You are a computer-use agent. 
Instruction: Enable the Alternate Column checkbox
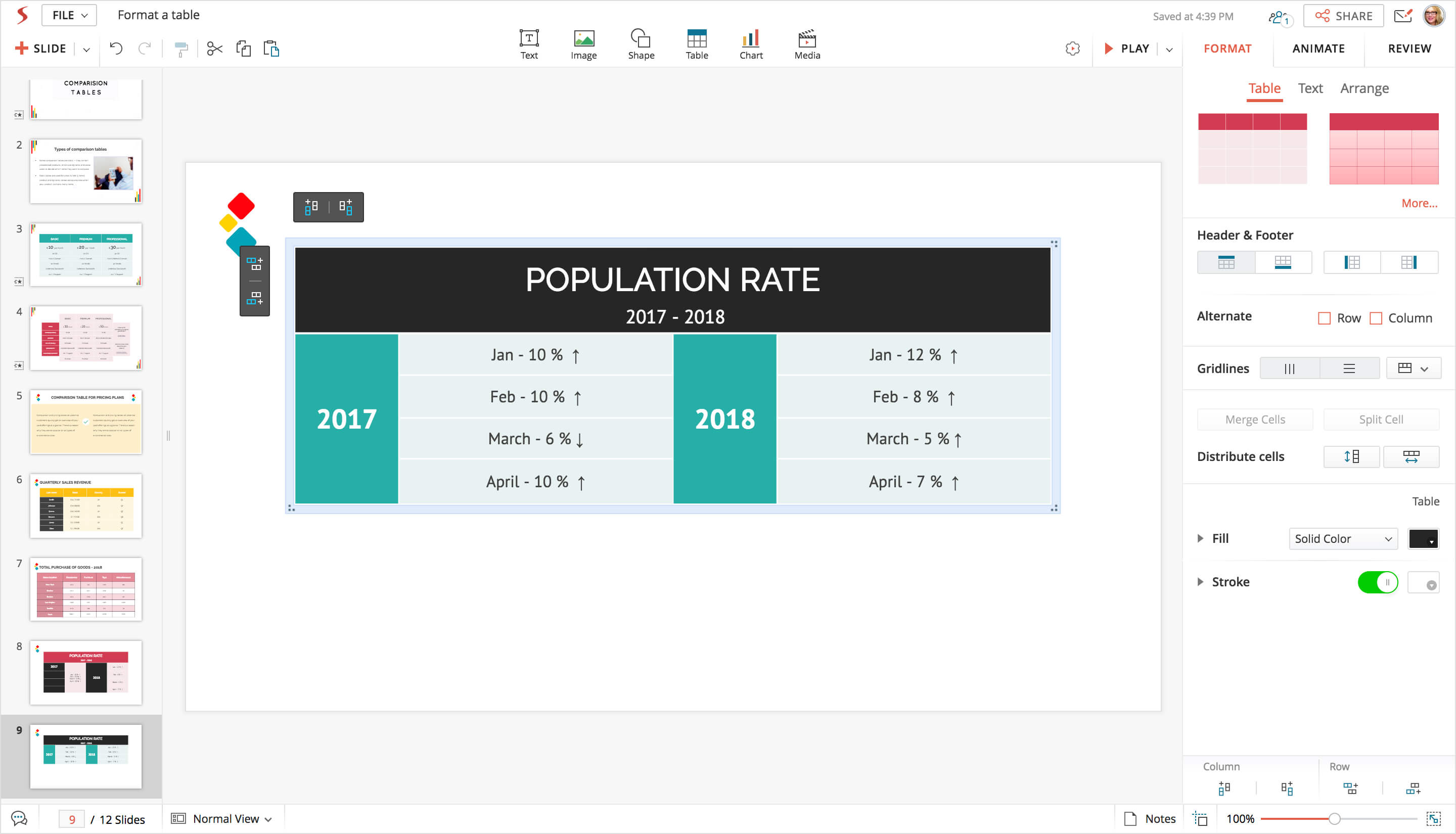[x=1375, y=318]
